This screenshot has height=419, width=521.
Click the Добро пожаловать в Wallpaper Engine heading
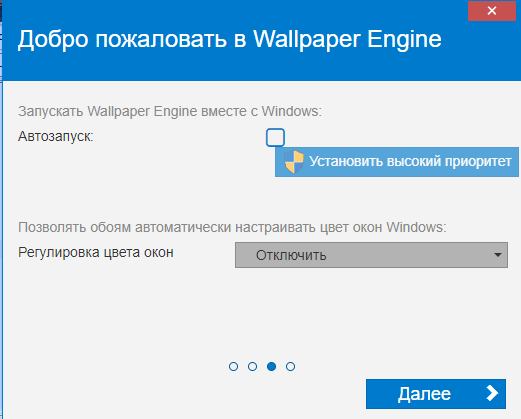[230, 40]
